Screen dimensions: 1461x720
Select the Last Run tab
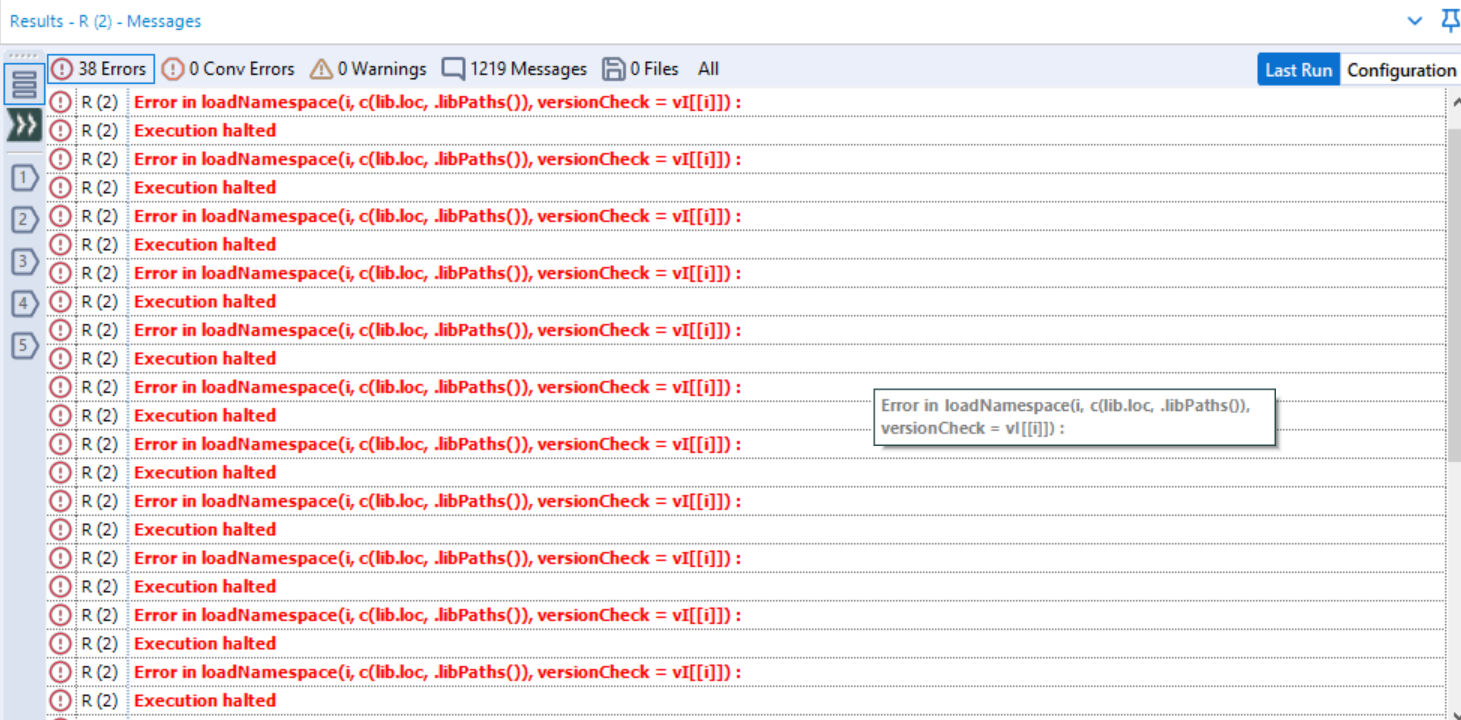[x=1299, y=69]
